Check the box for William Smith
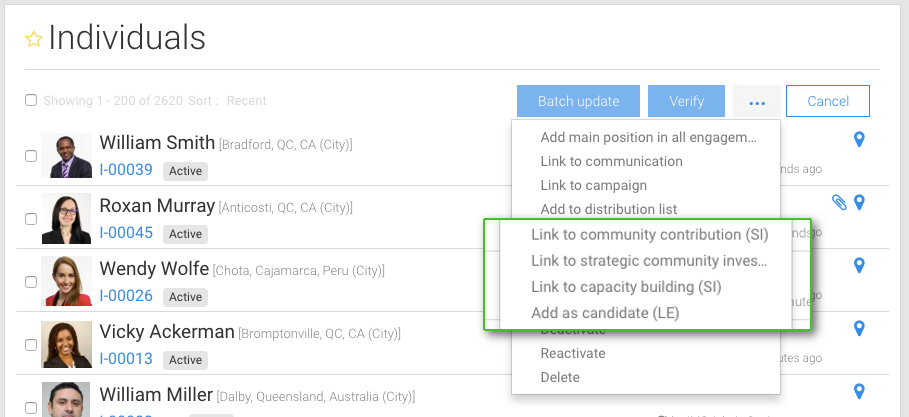Viewport: 909px width, 417px height. click(x=31, y=156)
